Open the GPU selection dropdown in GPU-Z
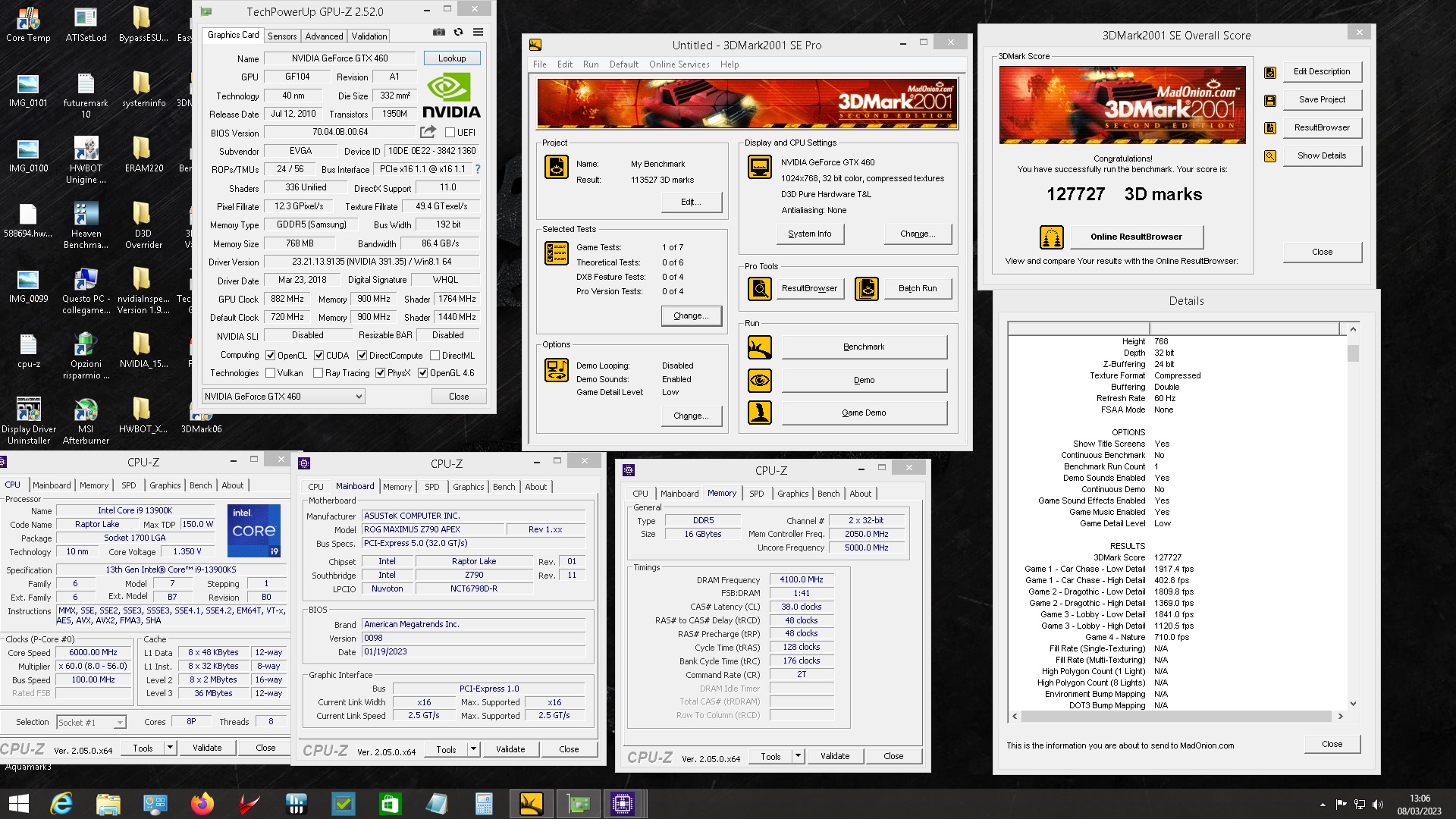The height and width of the screenshot is (819, 1456). 284,397
